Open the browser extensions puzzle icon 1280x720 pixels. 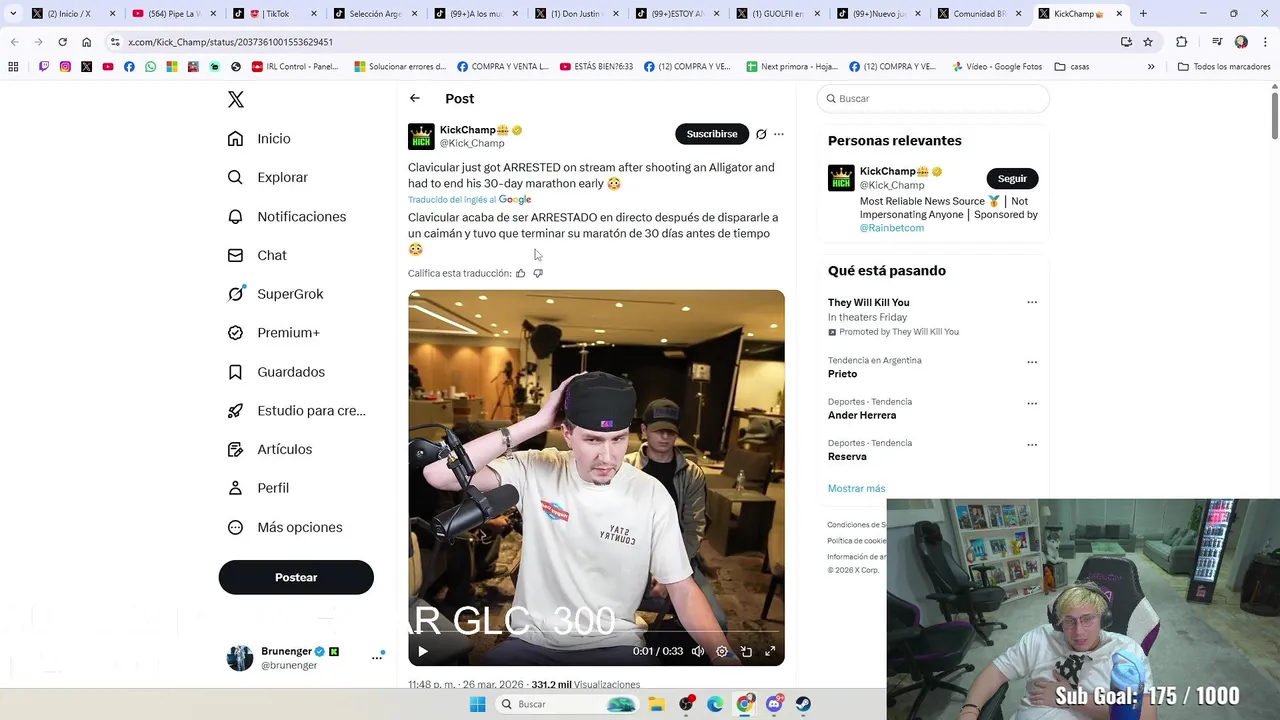tap(1181, 42)
